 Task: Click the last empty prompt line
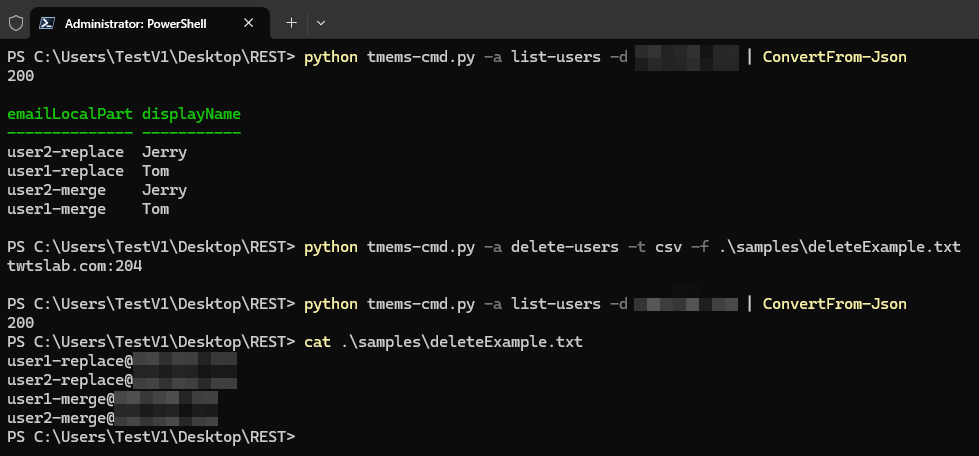(150, 437)
